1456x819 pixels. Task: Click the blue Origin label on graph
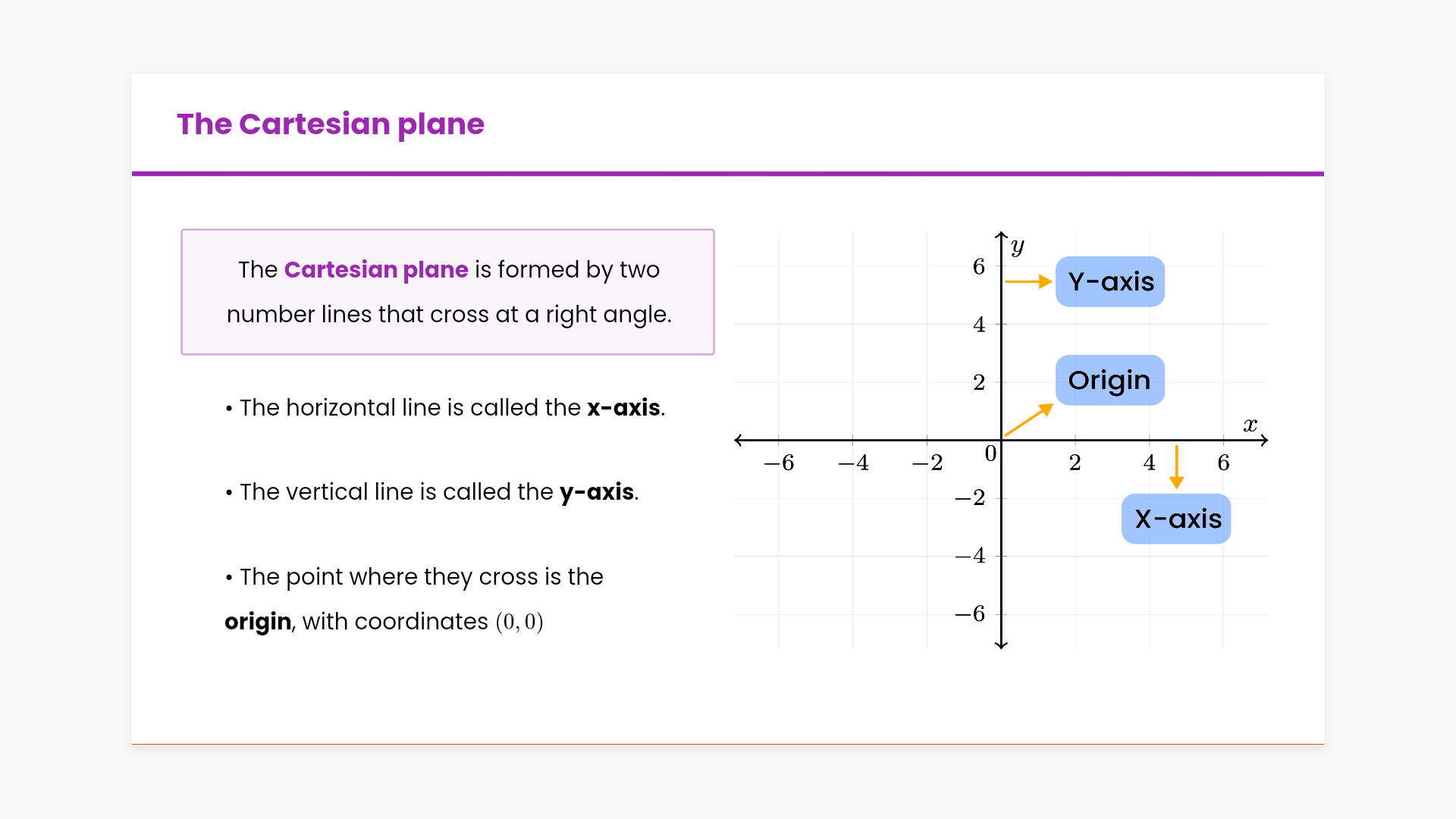[x=1109, y=380]
